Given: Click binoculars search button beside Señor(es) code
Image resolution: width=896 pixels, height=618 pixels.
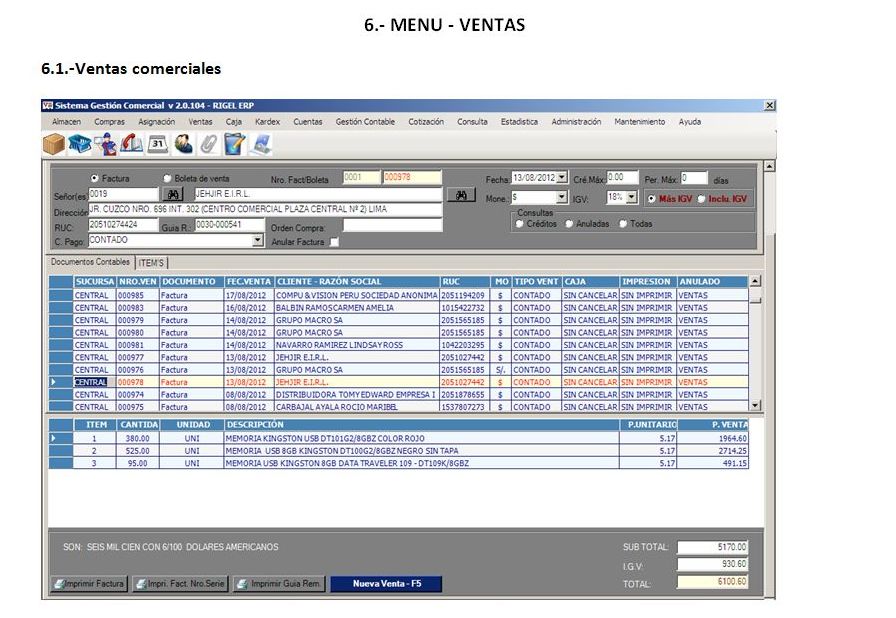Looking at the screenshot, I should [172, 194].
